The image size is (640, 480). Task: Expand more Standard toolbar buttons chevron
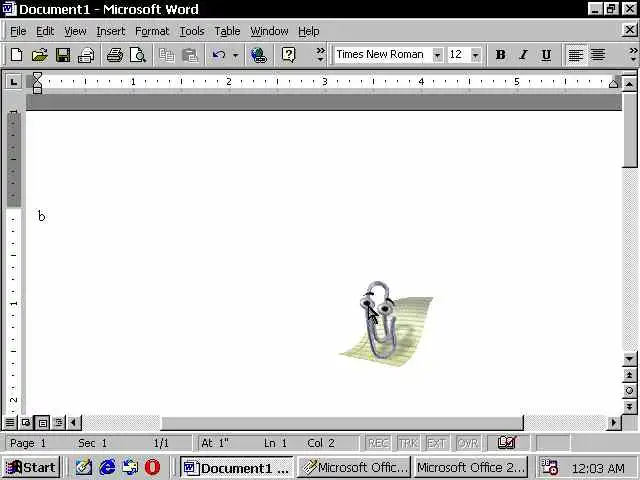pos(321,55)
